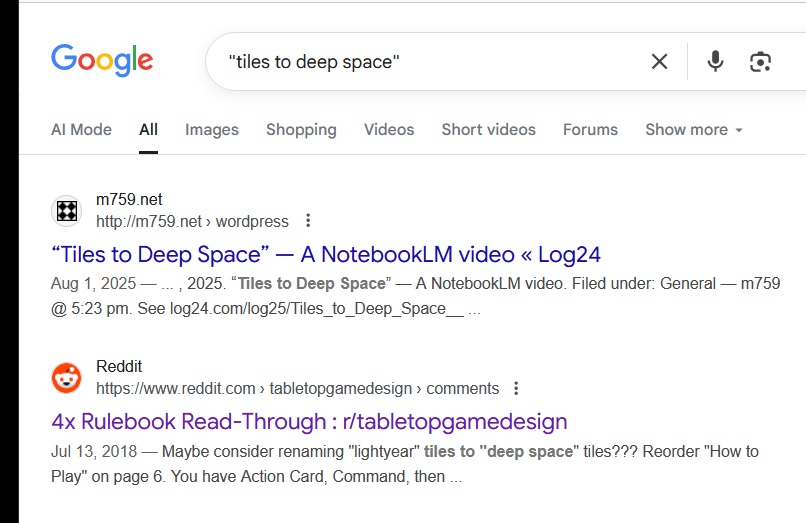Screen dimensions: 806x523
Task: Expand the Show more dropdown
Action: pos(693,130)
